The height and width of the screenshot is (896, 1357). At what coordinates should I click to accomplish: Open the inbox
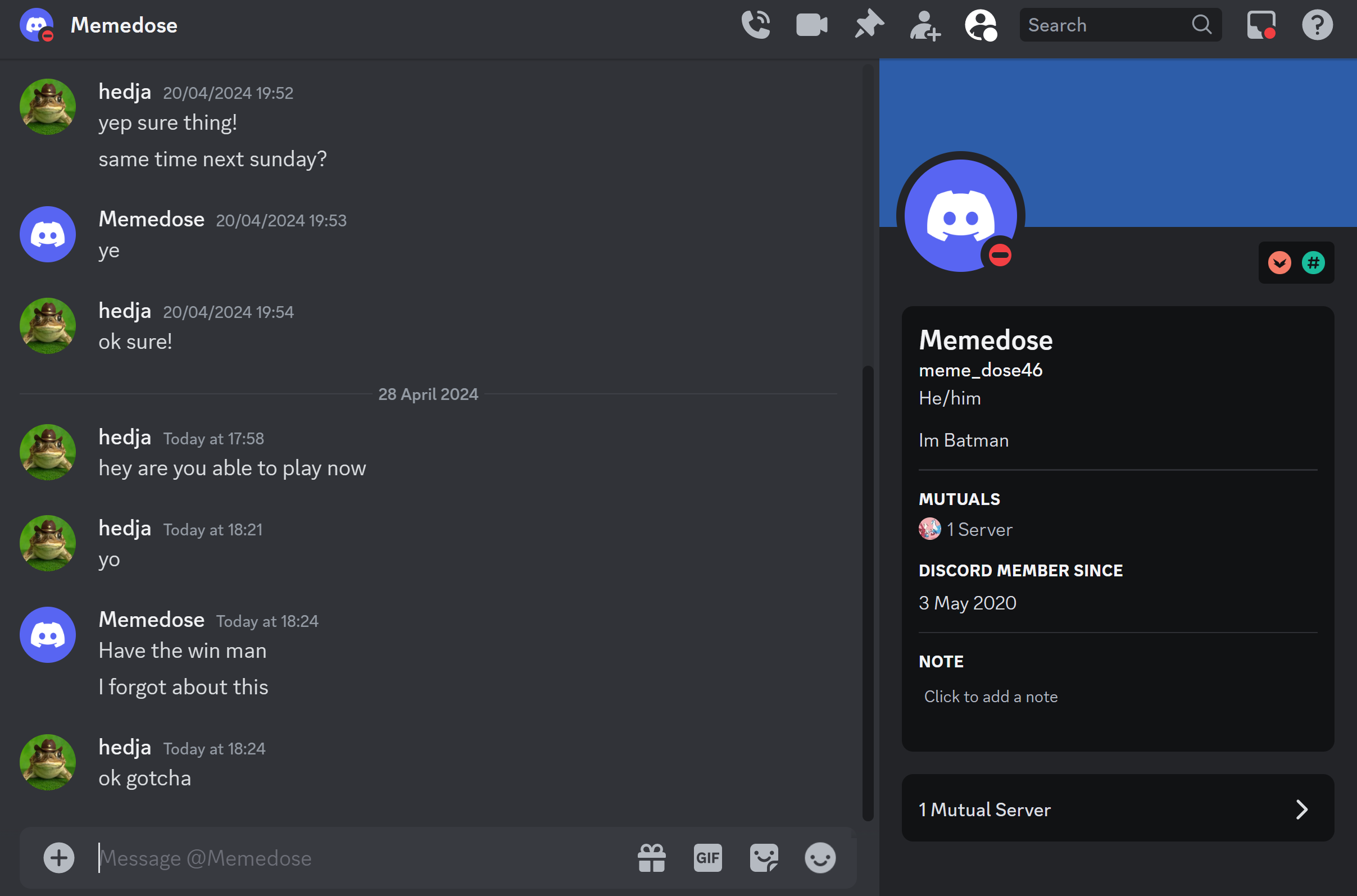tap(1261, 25)
